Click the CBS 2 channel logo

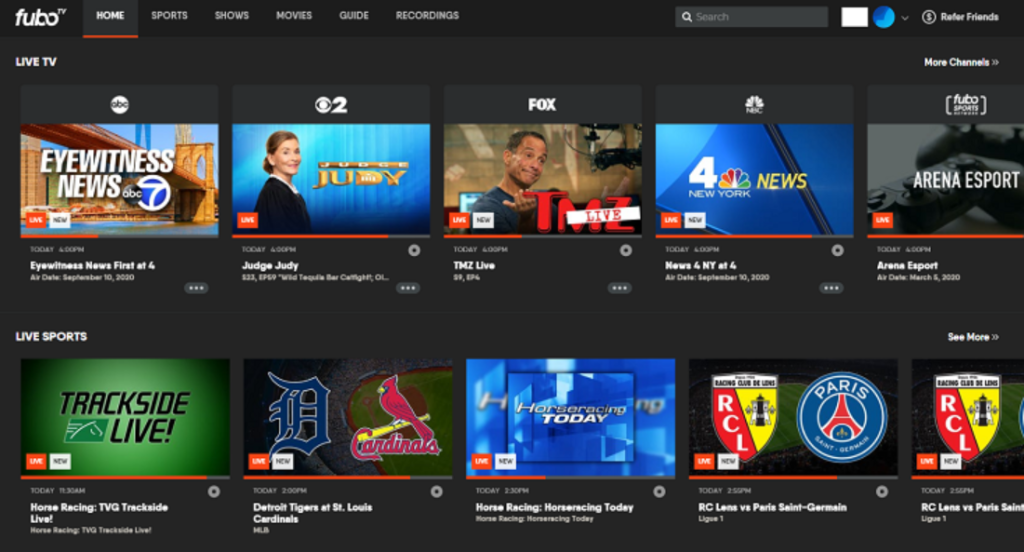[x=331, y=105]
